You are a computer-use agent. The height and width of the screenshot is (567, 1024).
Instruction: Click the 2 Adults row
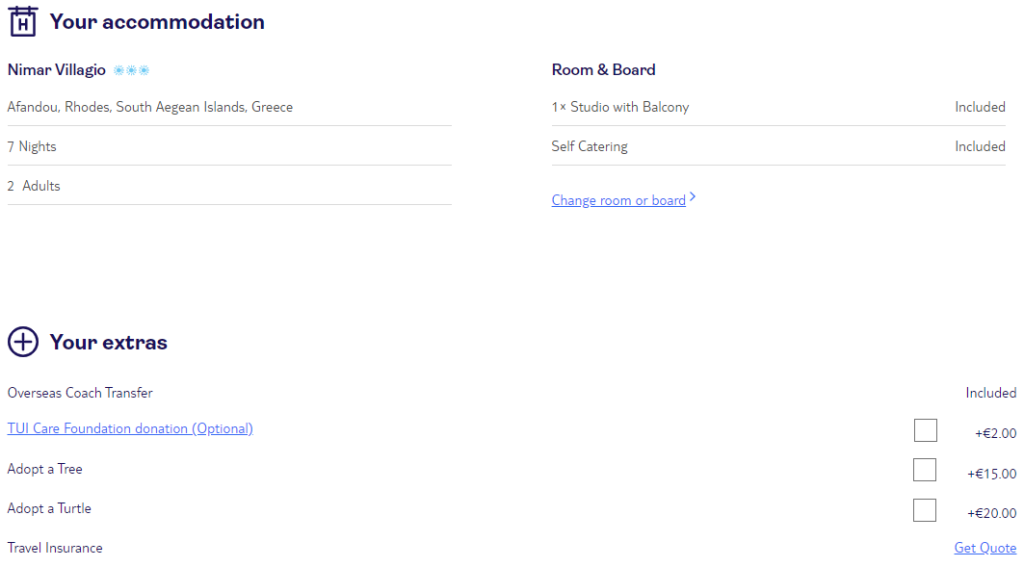pyautogui.click(x=229, y=186)
